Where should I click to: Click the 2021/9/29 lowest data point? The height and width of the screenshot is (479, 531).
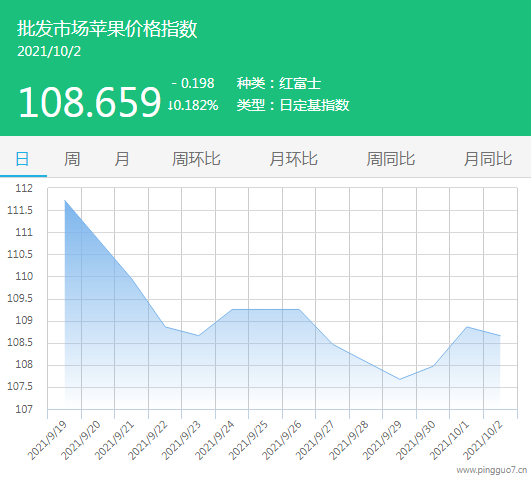(x=400, y=379)
